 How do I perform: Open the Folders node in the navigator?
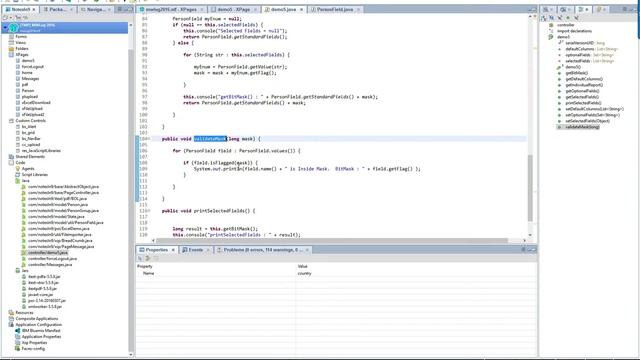[22, 49]
